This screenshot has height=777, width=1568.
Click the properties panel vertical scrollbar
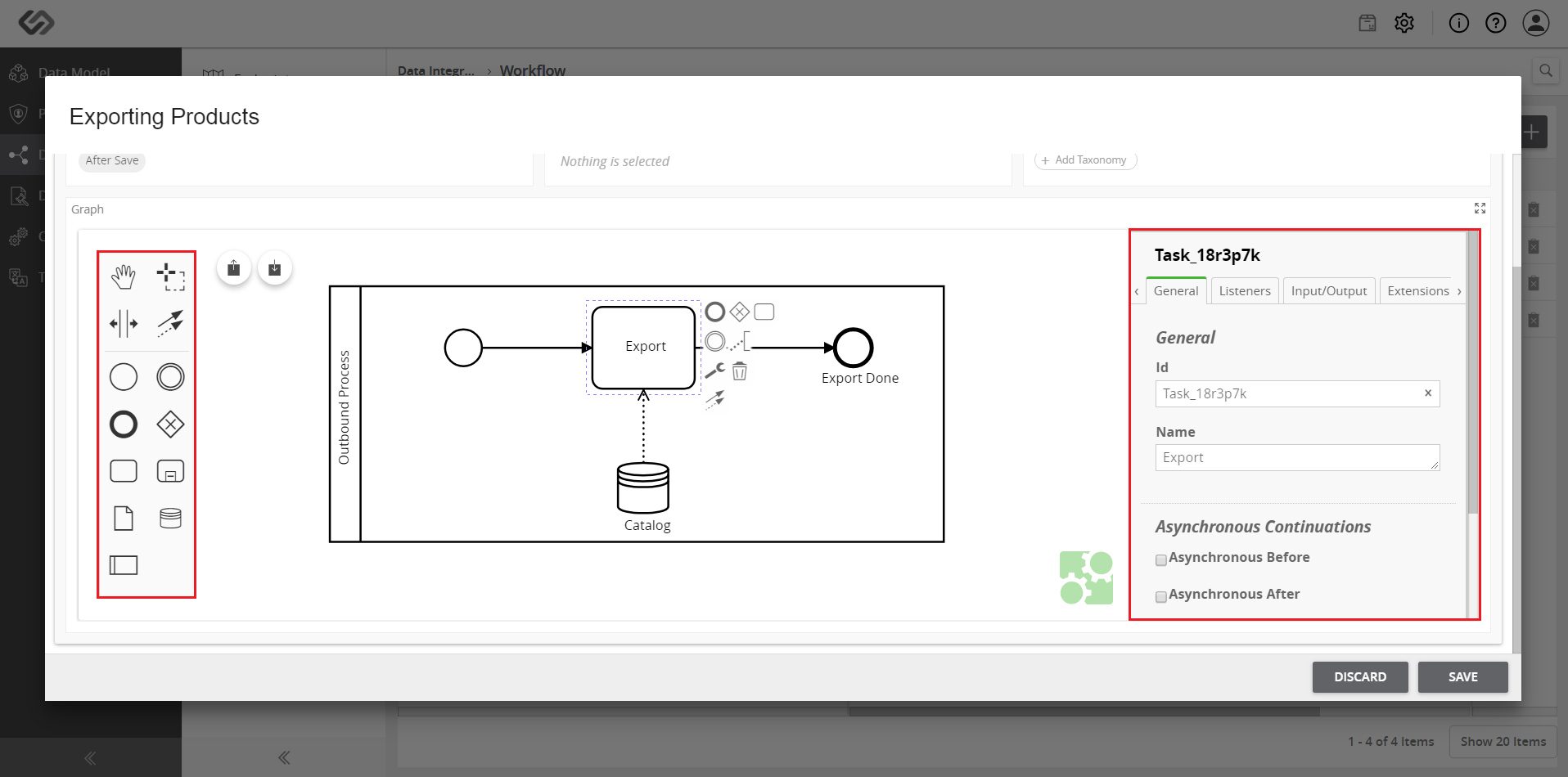coord(1474,372)
